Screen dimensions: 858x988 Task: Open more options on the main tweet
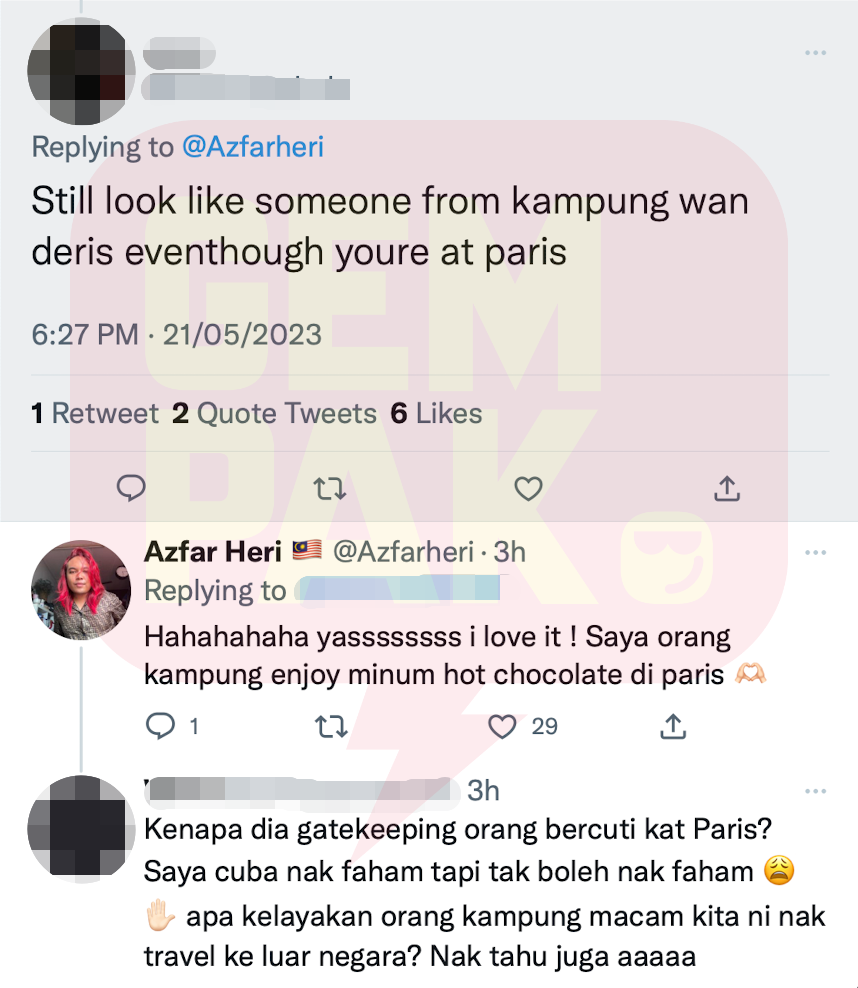(815, 53)
